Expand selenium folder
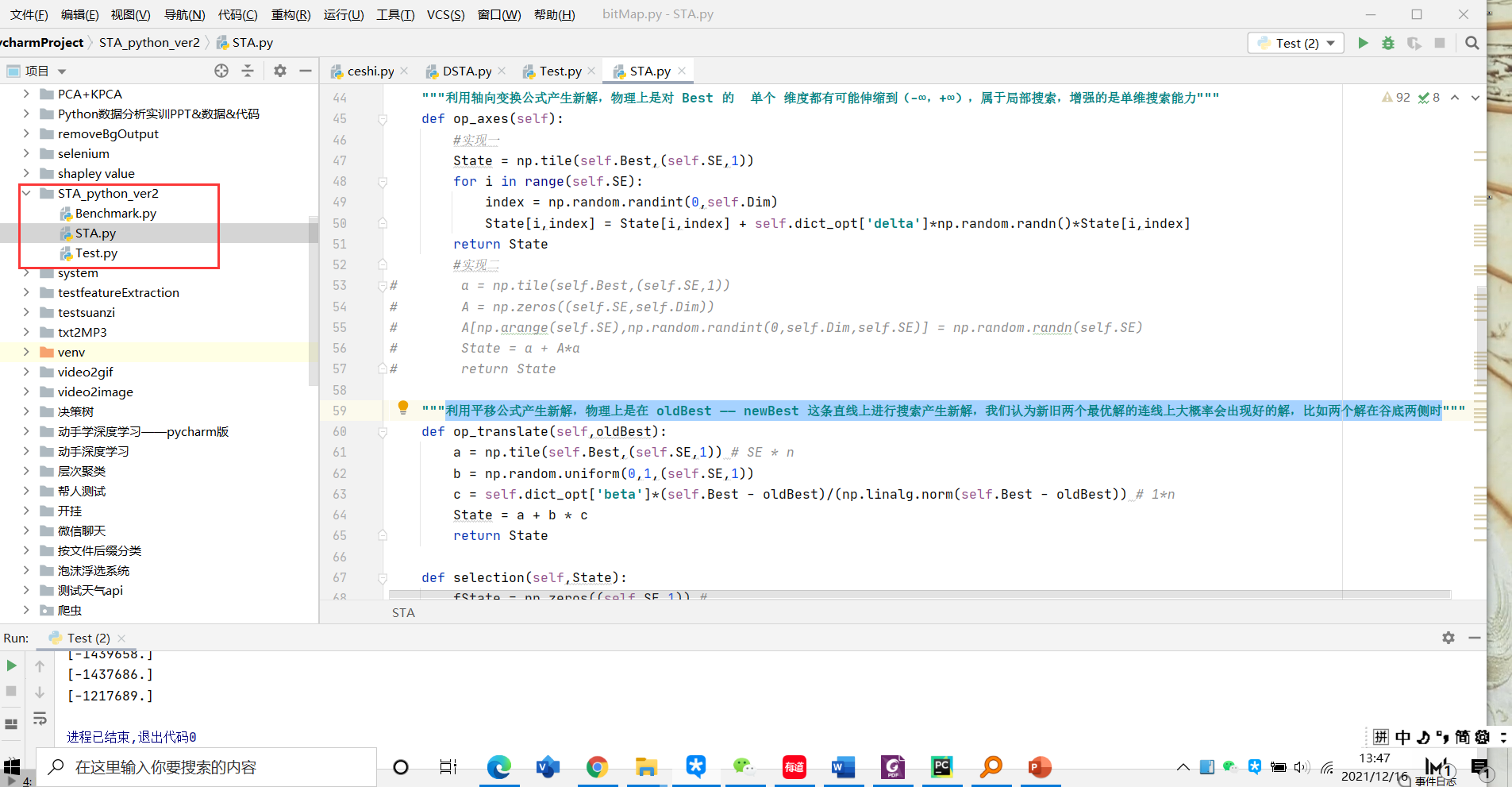 click(x=26, y=153)
